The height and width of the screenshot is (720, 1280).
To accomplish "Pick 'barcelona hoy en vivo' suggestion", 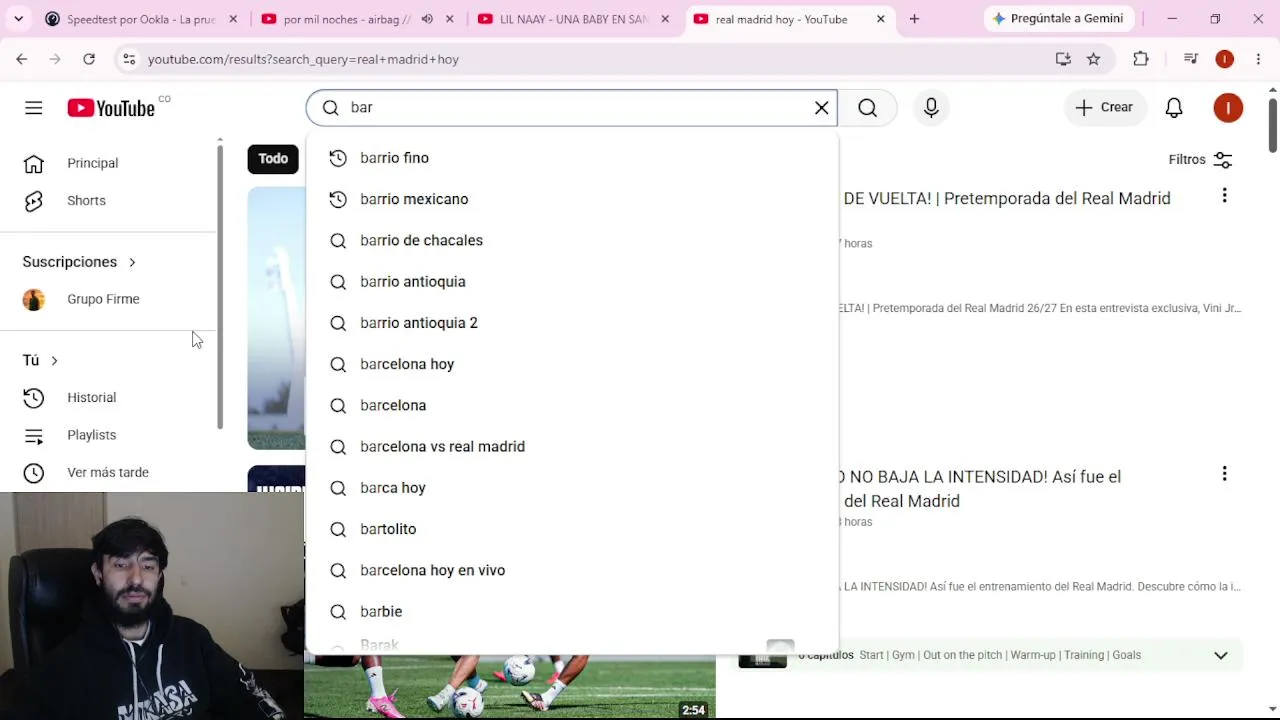I will tap(572, 570).
